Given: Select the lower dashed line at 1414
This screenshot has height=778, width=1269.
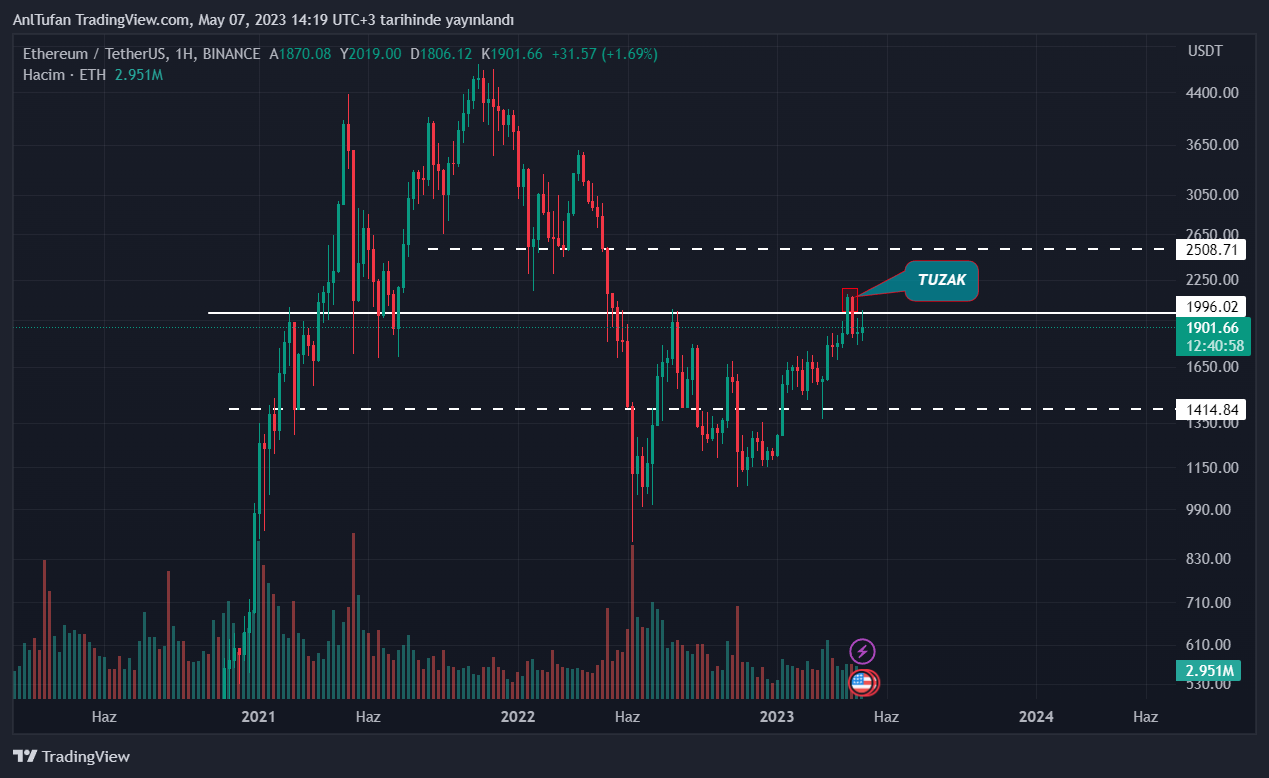Looking at the screenshot, I should (x=500, y=409).
